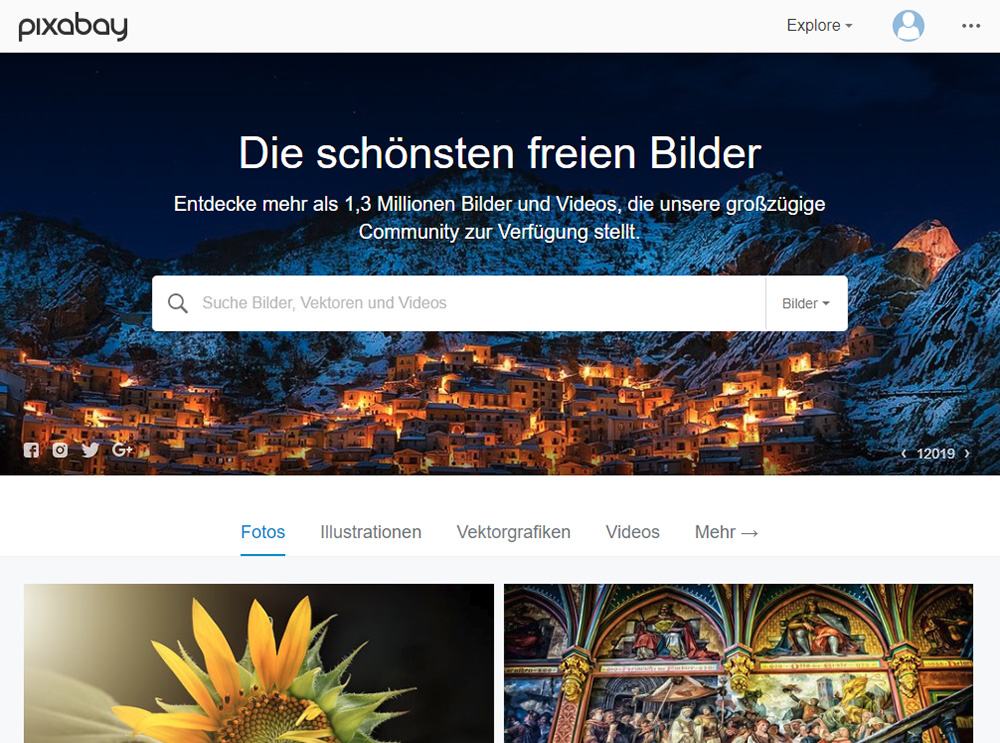This screenshot has height=743, width=1000.
Task: Open the Bilder search type dropdown
Action: 806,304
